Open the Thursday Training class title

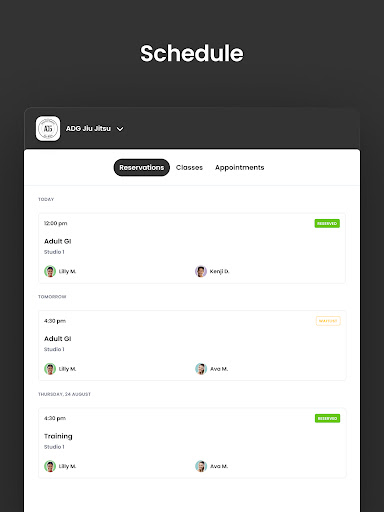58,436
